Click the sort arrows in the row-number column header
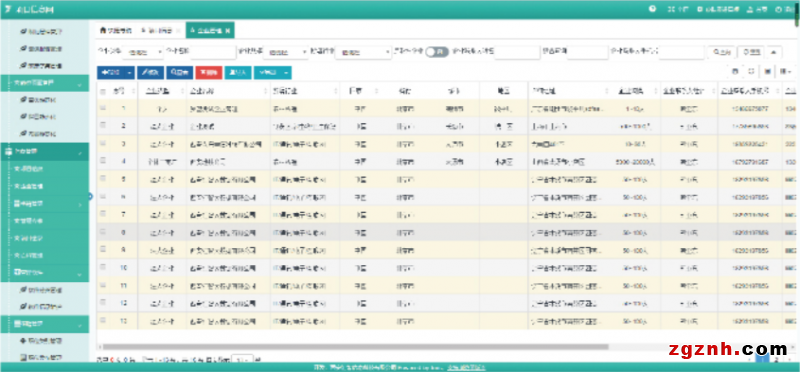Viewport: 800px width, 372px height. point(134,91)
